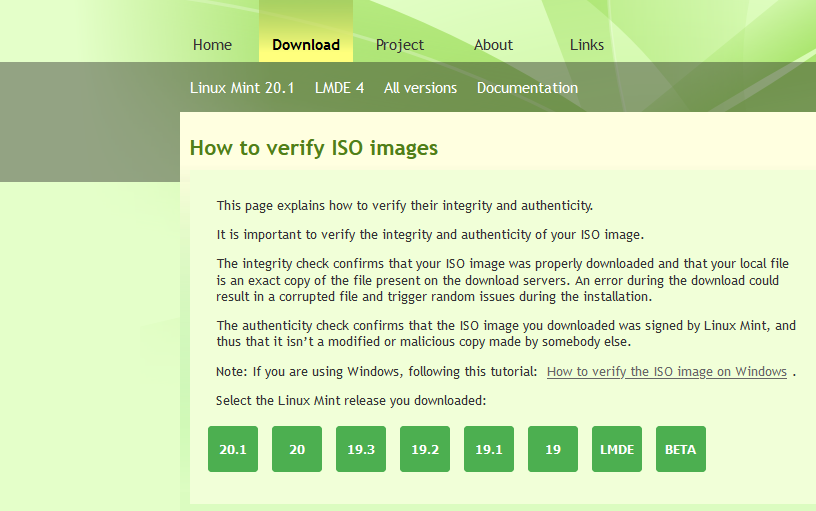Select the Linux Mint 20.1 submenu link

(x=242, y=88)
